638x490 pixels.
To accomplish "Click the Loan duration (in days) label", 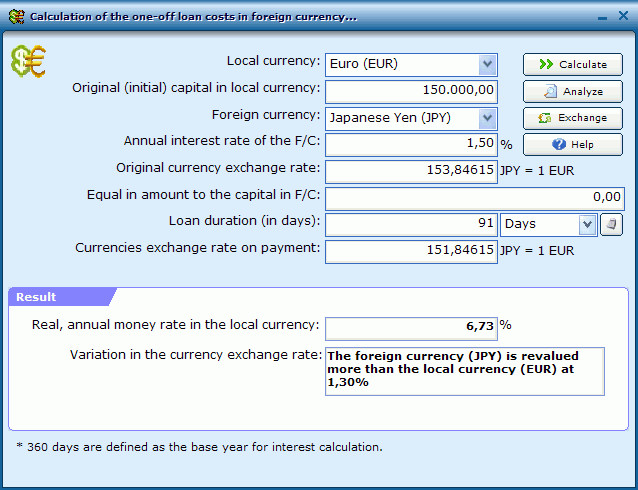I will (244, 221).
